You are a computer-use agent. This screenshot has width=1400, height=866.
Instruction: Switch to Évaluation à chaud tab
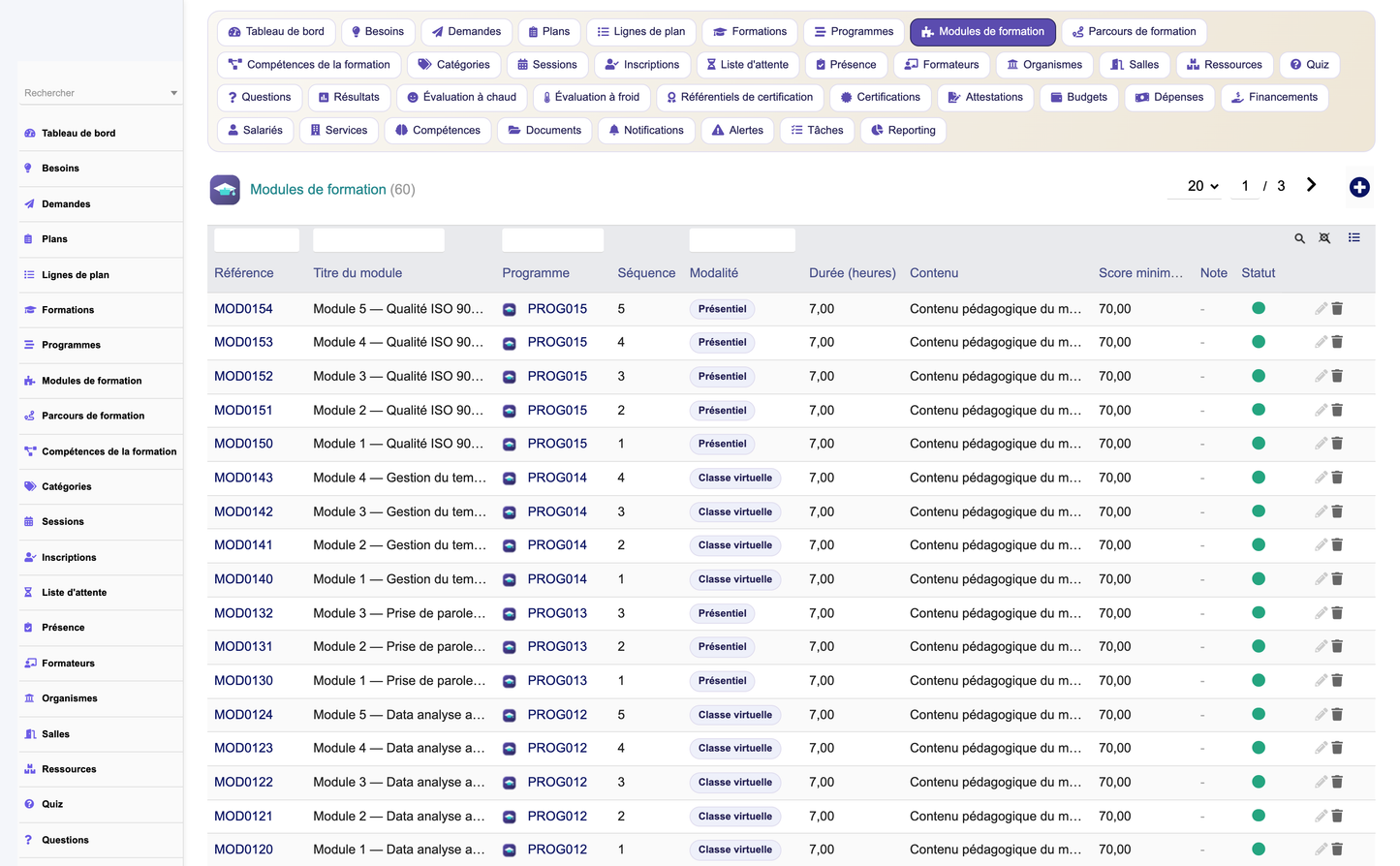coord(461,97)
